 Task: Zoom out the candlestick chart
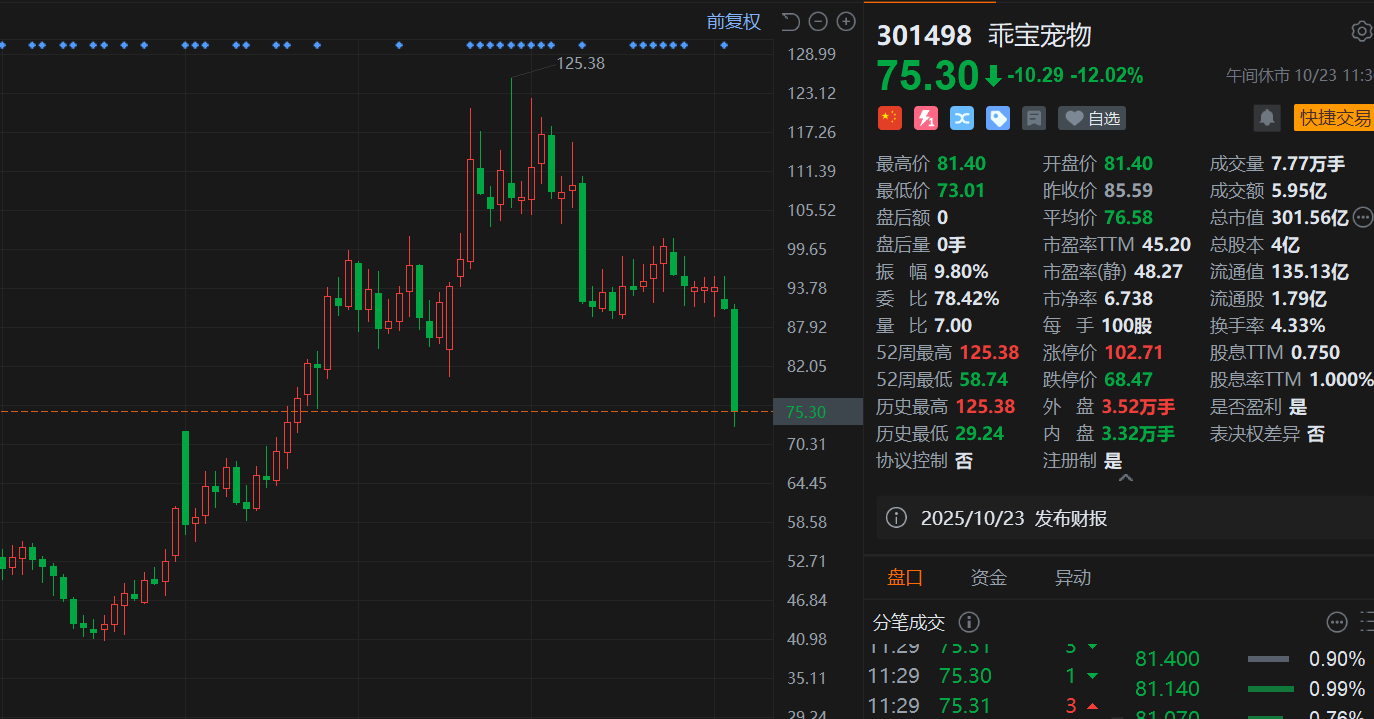point(818,21)
